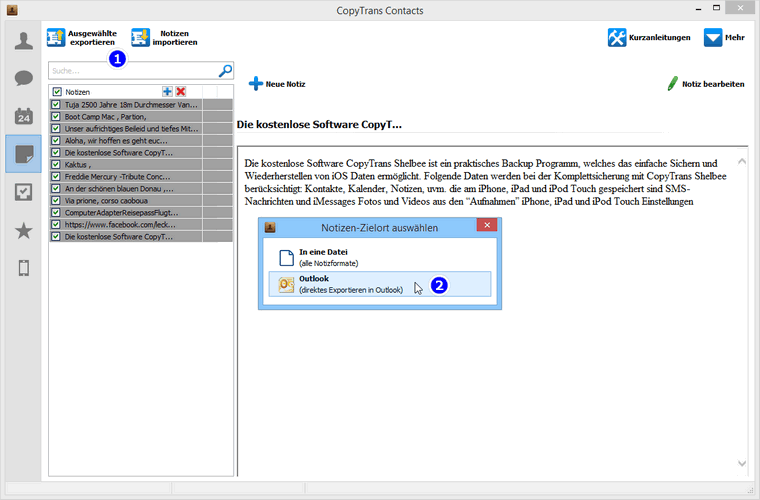Open the Tasks checklist sidebar section
The width and height of the screenshot is (760, 500).
tap(23, 191)
